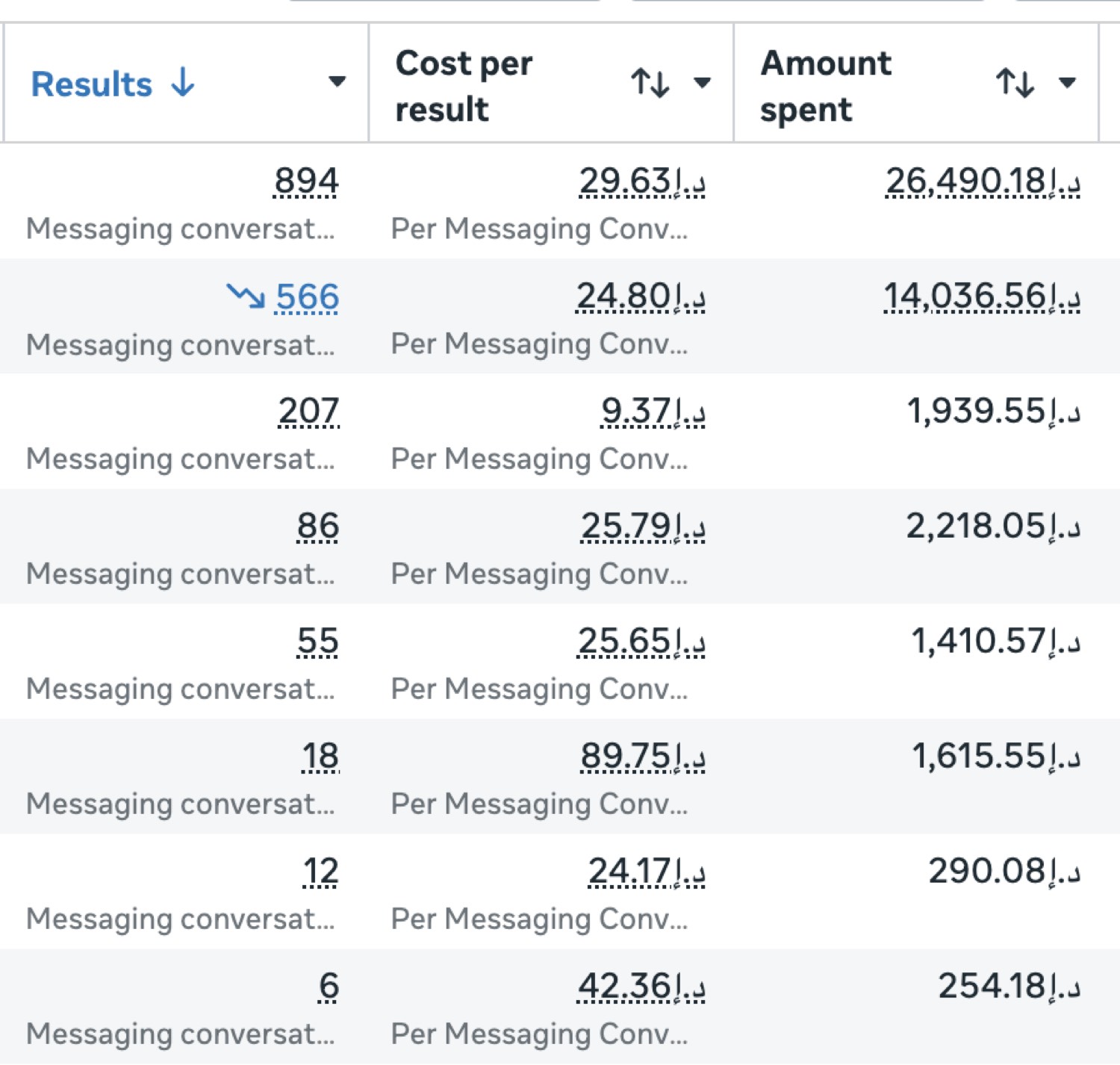Click the 18 results value
The height and width of the screenshot is (1065, 1120).
(320, 757)
